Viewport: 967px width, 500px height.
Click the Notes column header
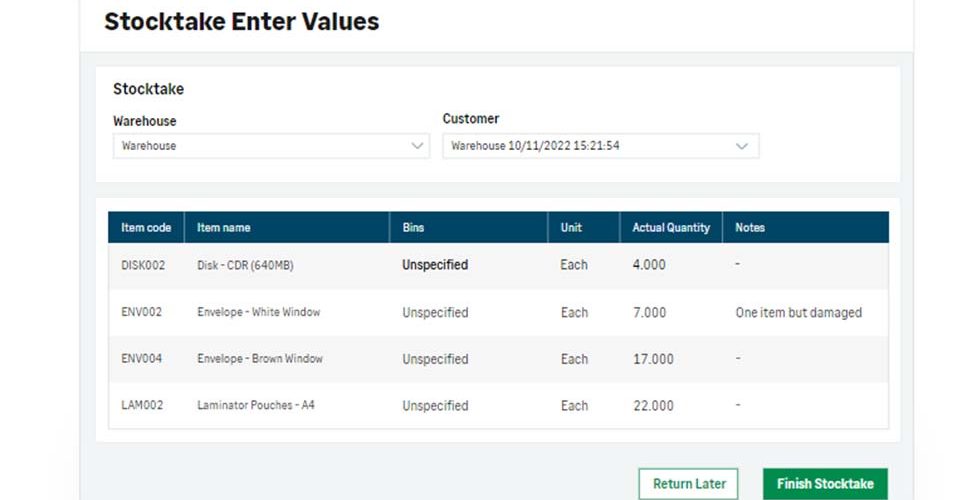(805, 227)
